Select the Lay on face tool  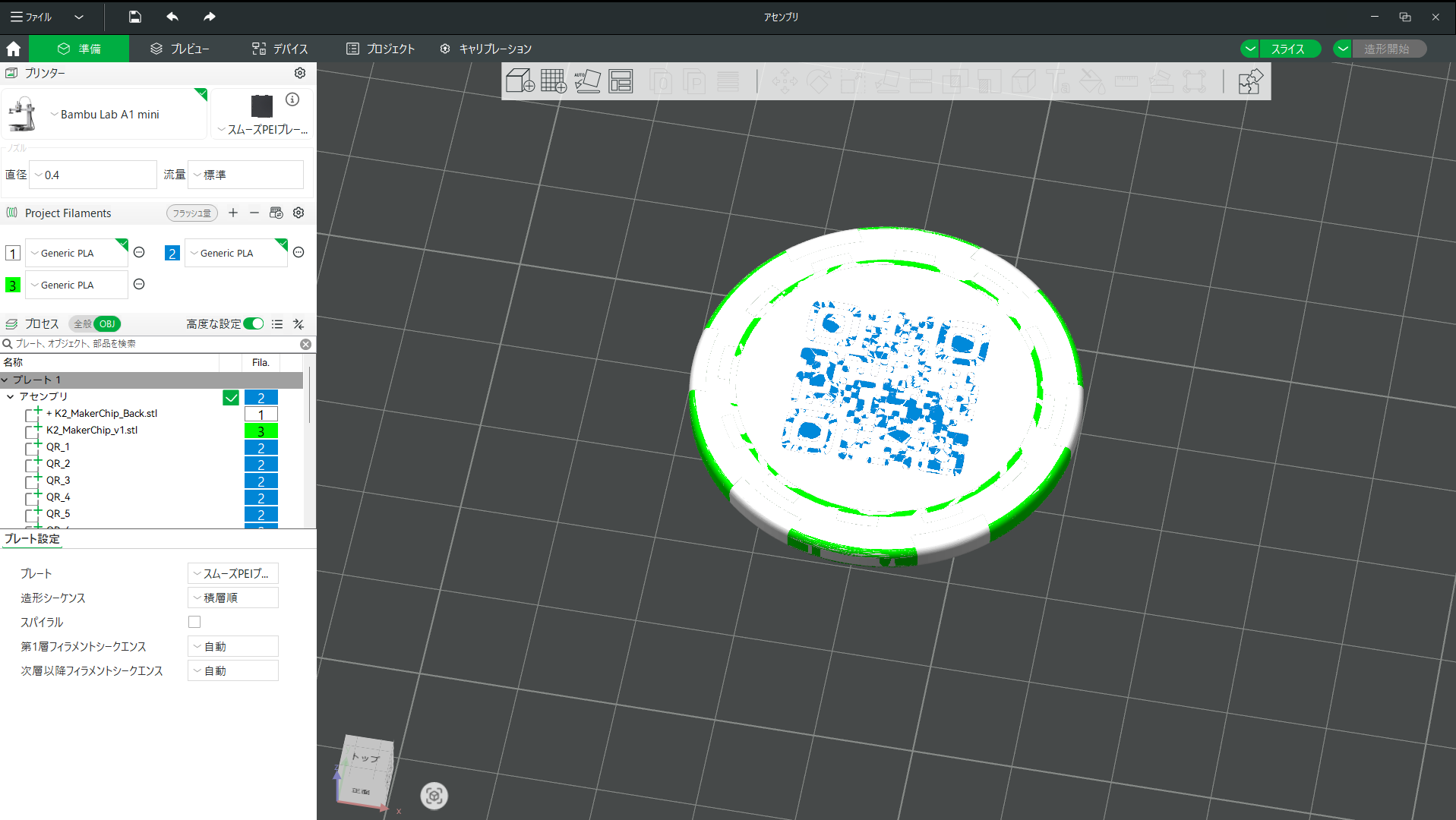pos(887,81)
